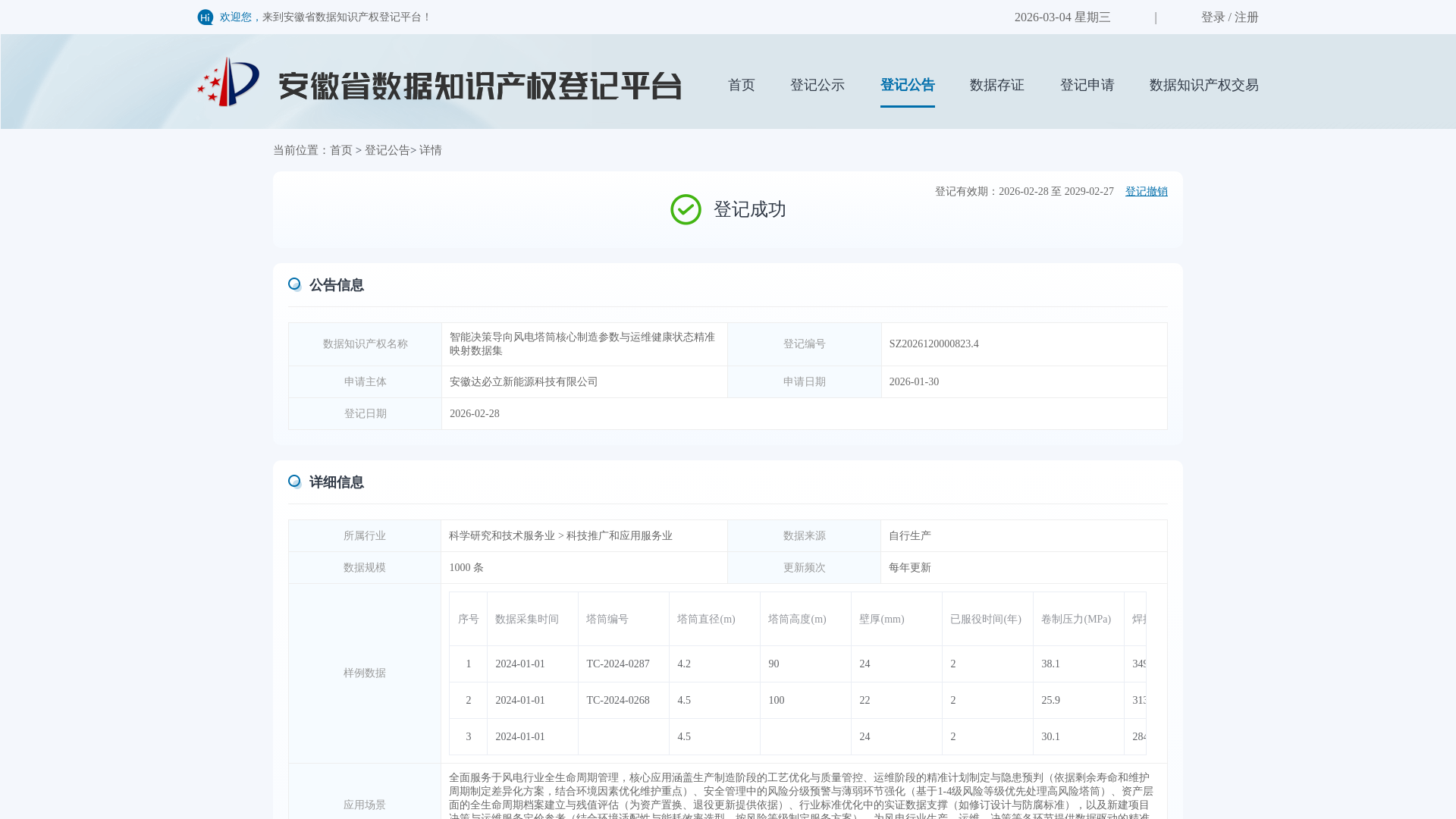Click applicant 安徽达必立新能源科技有限公司
Image resolution: width=1456 pixels, height=819 pixels.
[524, 382]
